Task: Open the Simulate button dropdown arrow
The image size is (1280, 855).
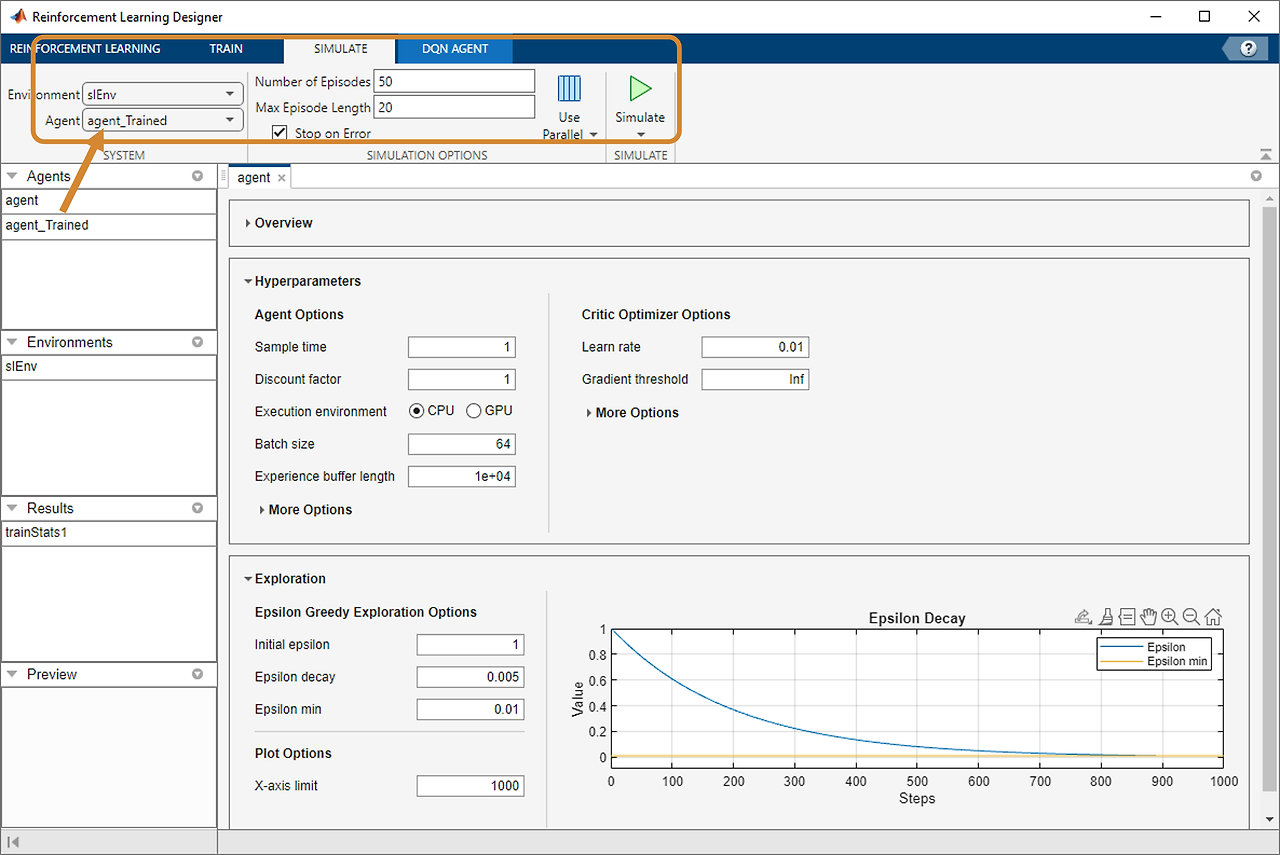Action: point(640,134)
